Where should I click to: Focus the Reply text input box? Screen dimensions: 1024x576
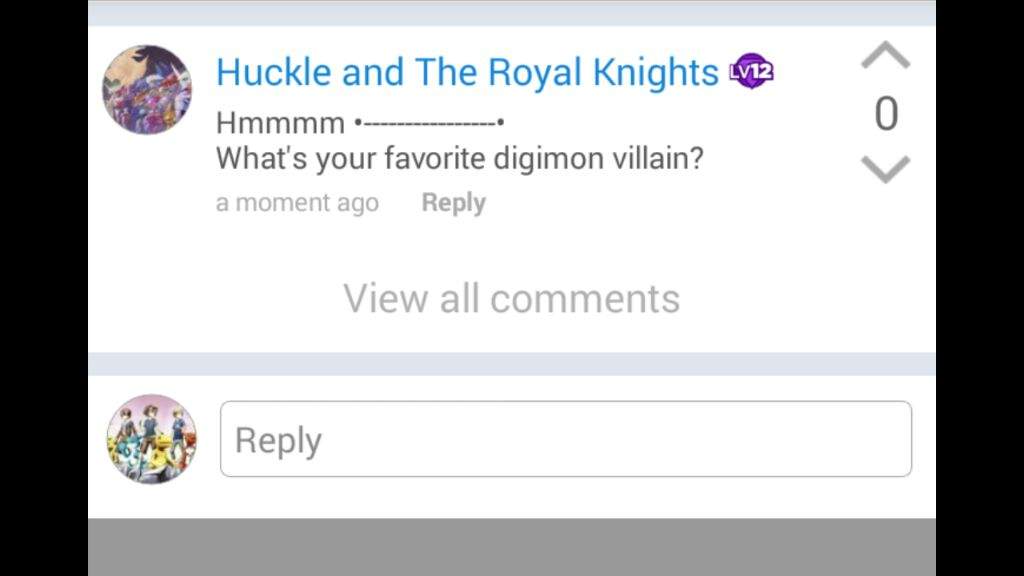(566, 439)
